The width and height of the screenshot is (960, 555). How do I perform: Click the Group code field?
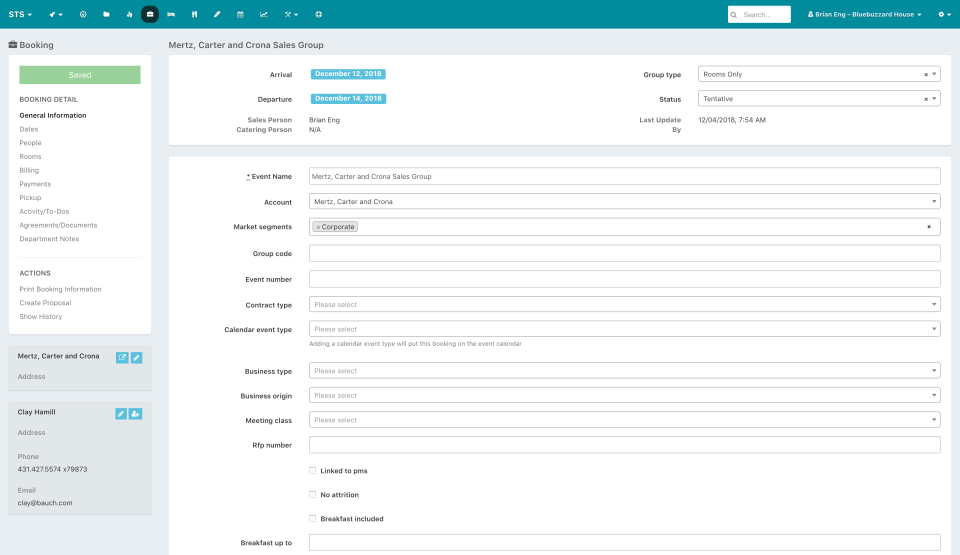pos(624,254)
